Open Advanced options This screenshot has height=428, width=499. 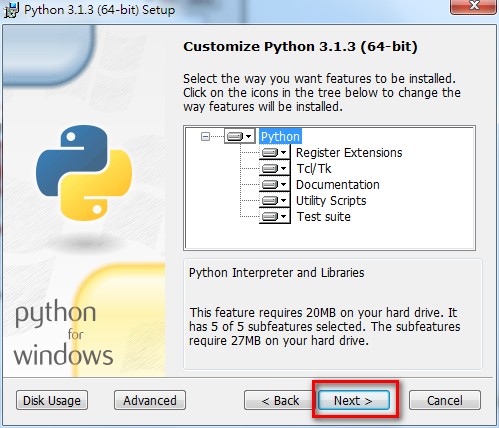pyautogui.click(x=150, y=400)
